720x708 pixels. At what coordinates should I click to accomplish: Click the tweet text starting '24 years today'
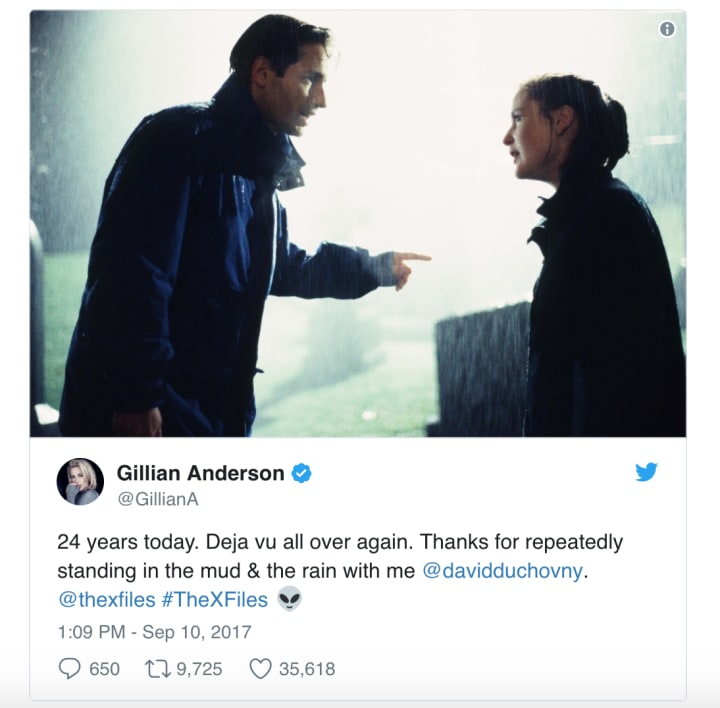click(340, 571)
